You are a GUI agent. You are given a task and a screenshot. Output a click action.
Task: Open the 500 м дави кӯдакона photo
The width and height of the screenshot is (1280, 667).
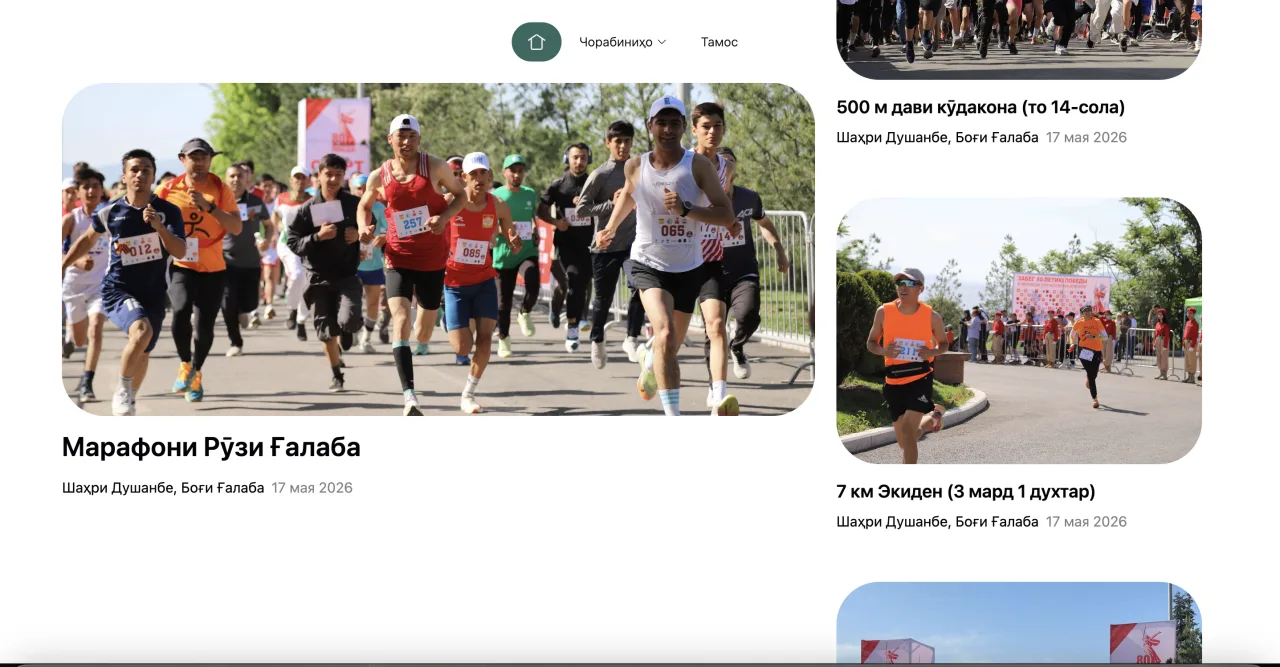click(1019, 39)
